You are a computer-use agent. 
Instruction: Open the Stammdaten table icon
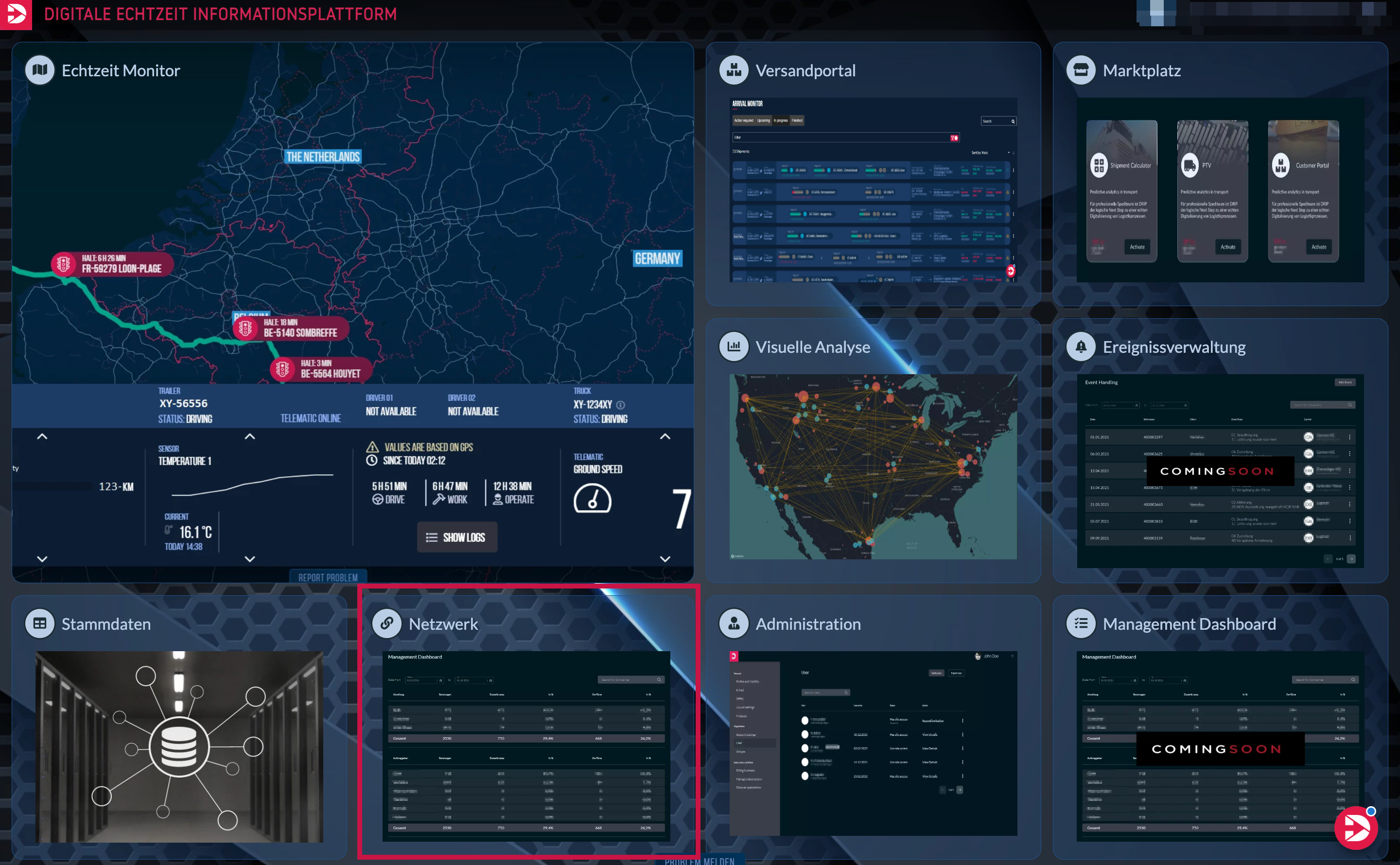[39, 623]
